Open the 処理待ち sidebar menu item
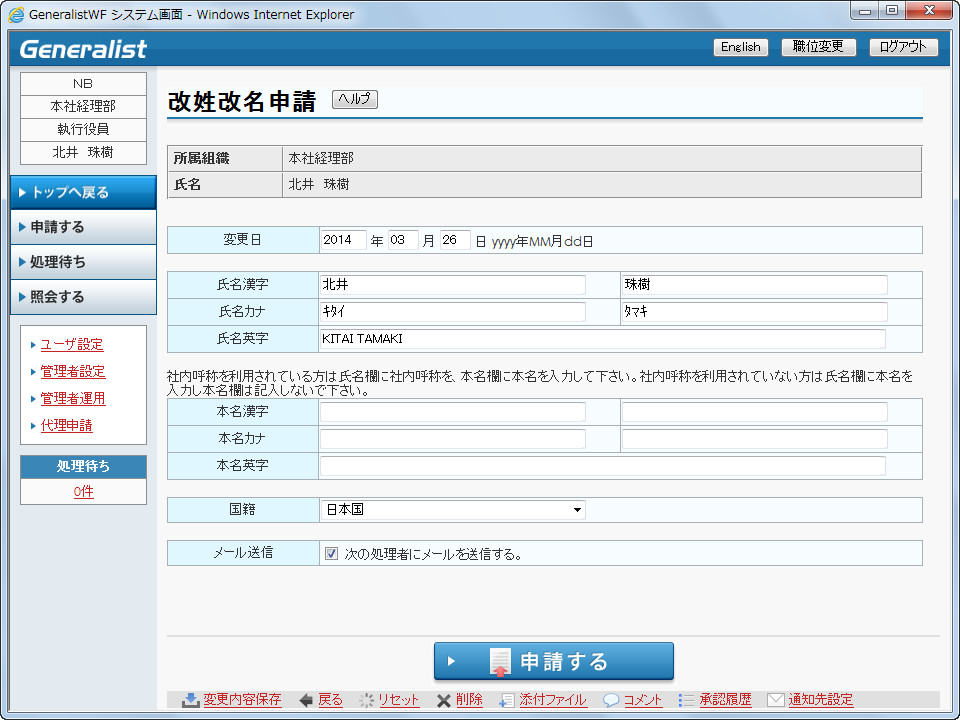 click(83, 262)
